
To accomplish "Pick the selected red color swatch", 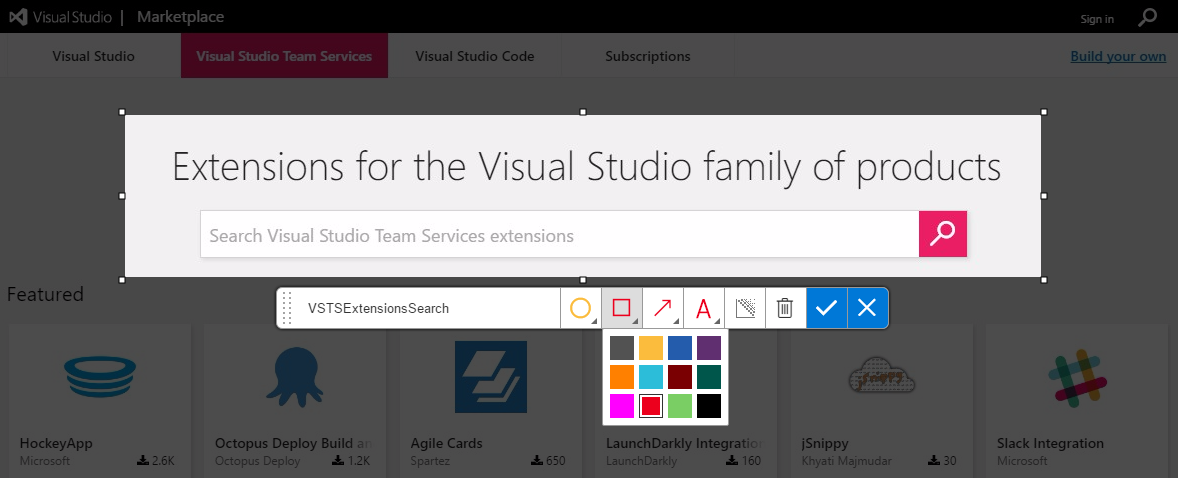I will [651, 406].
